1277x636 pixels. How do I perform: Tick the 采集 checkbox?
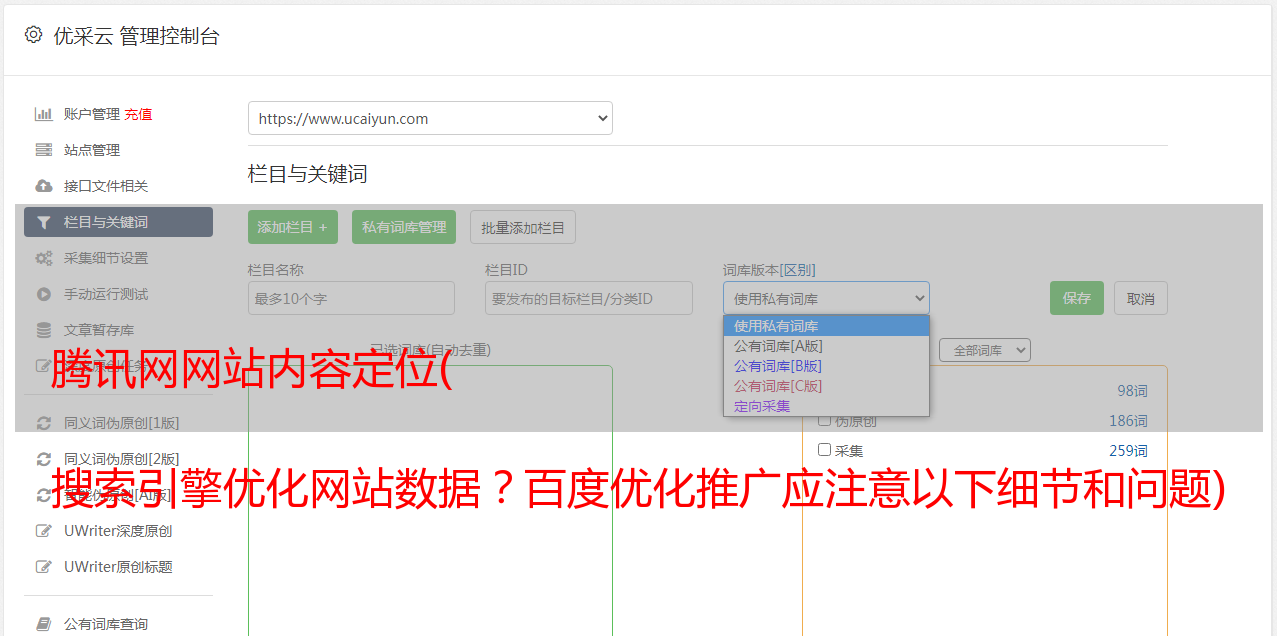click(x=825, y=449)
